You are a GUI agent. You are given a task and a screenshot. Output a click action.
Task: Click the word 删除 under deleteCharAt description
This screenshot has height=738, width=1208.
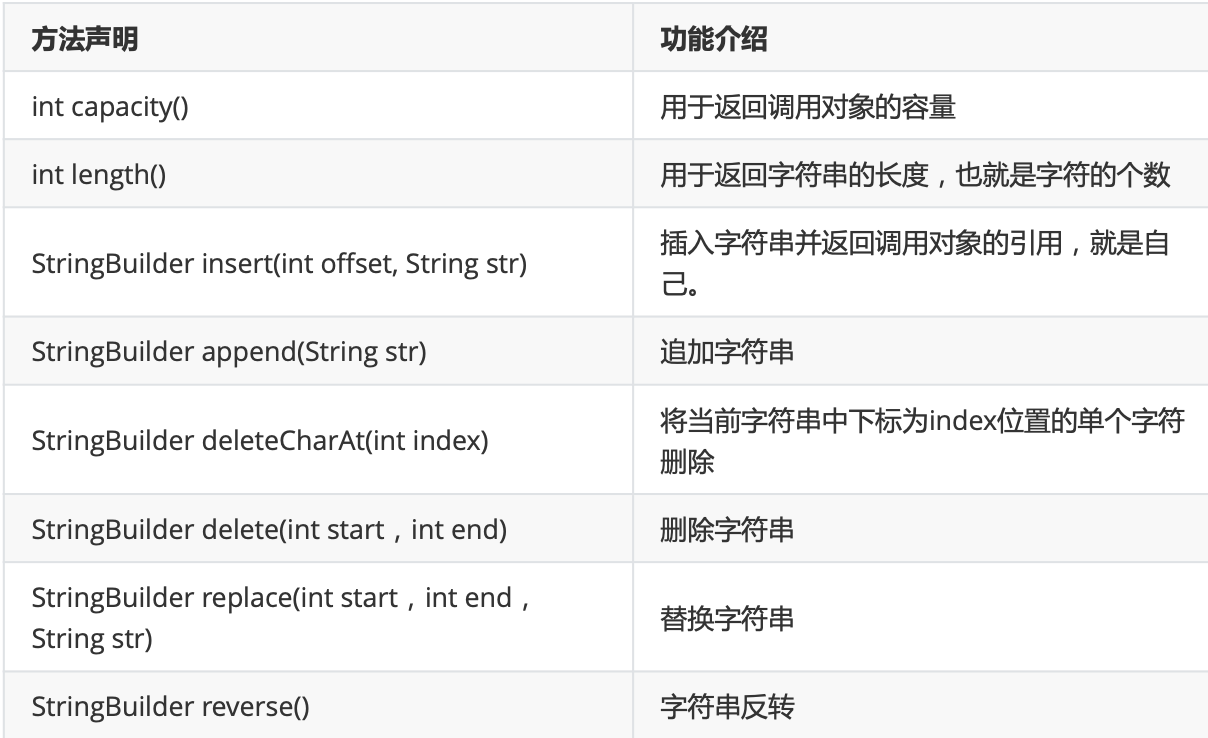[x=687, y=462]
